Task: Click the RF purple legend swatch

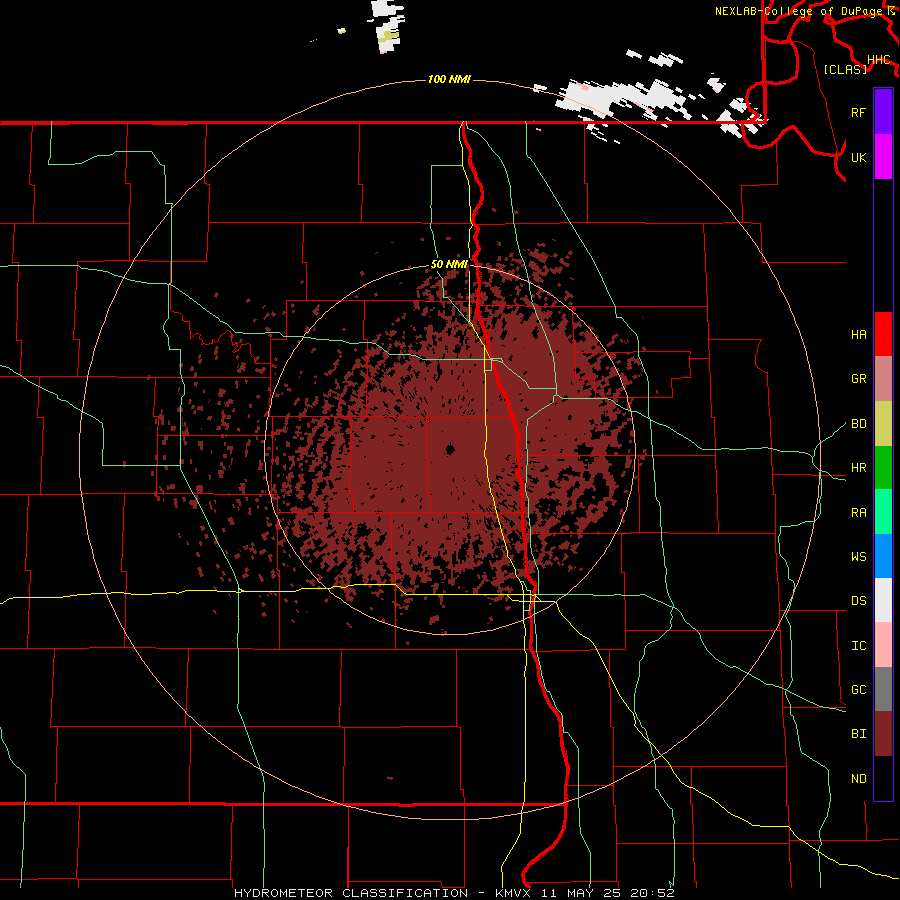Action: 883,112
